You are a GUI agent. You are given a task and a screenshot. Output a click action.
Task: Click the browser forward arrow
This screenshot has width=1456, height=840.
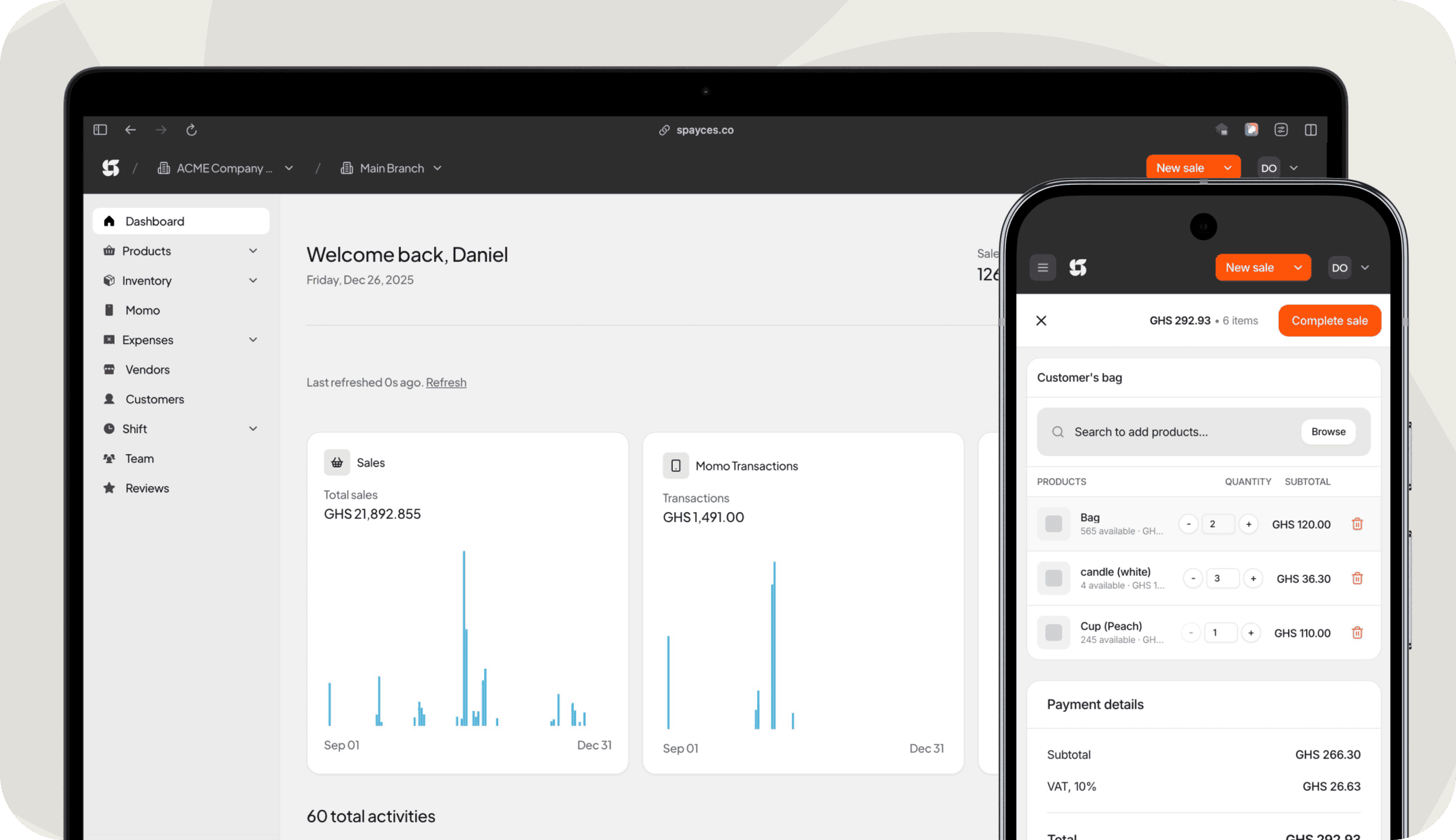click(x=161, y=130)
